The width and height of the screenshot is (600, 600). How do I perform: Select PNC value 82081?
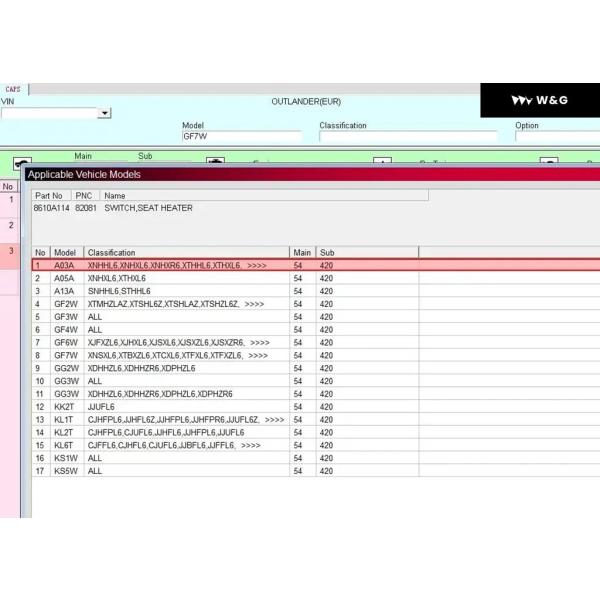[x=86, y=208]
